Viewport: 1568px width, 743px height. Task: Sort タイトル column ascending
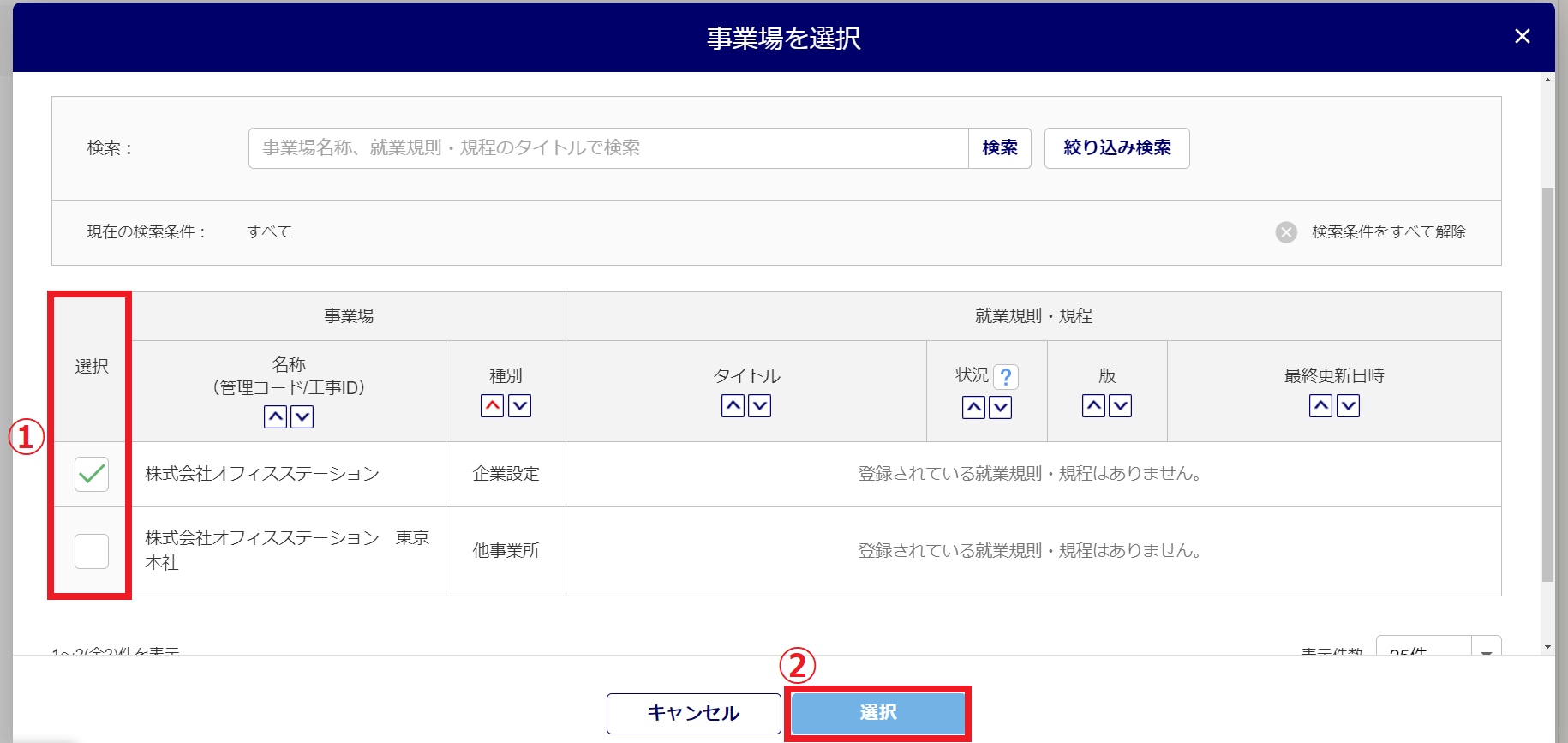point(733,406)
